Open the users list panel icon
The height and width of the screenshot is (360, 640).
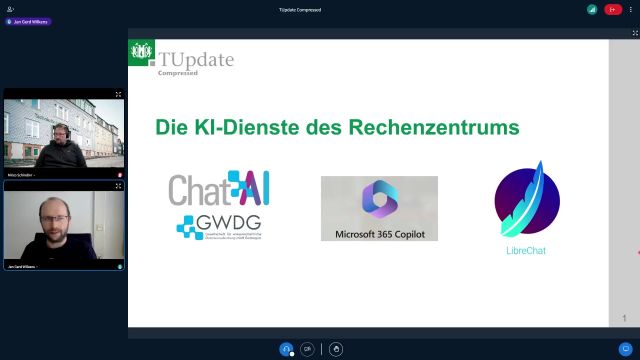point(10,9)
